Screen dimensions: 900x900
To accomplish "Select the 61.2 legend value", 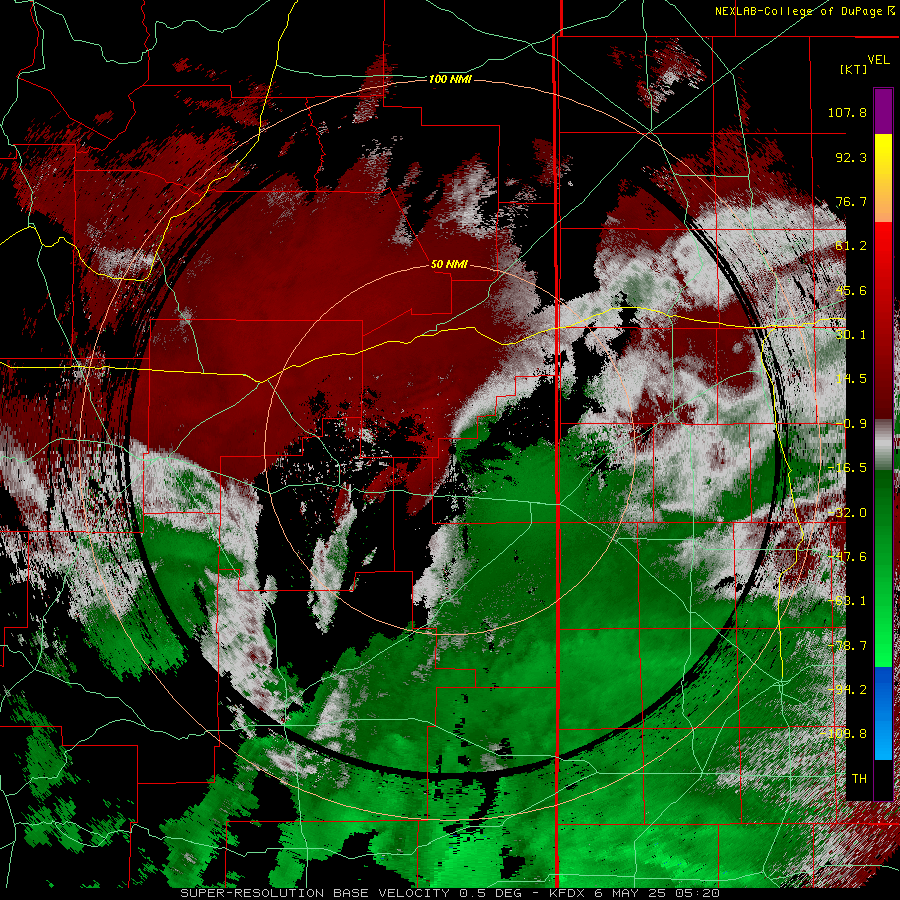I will 851,246.
